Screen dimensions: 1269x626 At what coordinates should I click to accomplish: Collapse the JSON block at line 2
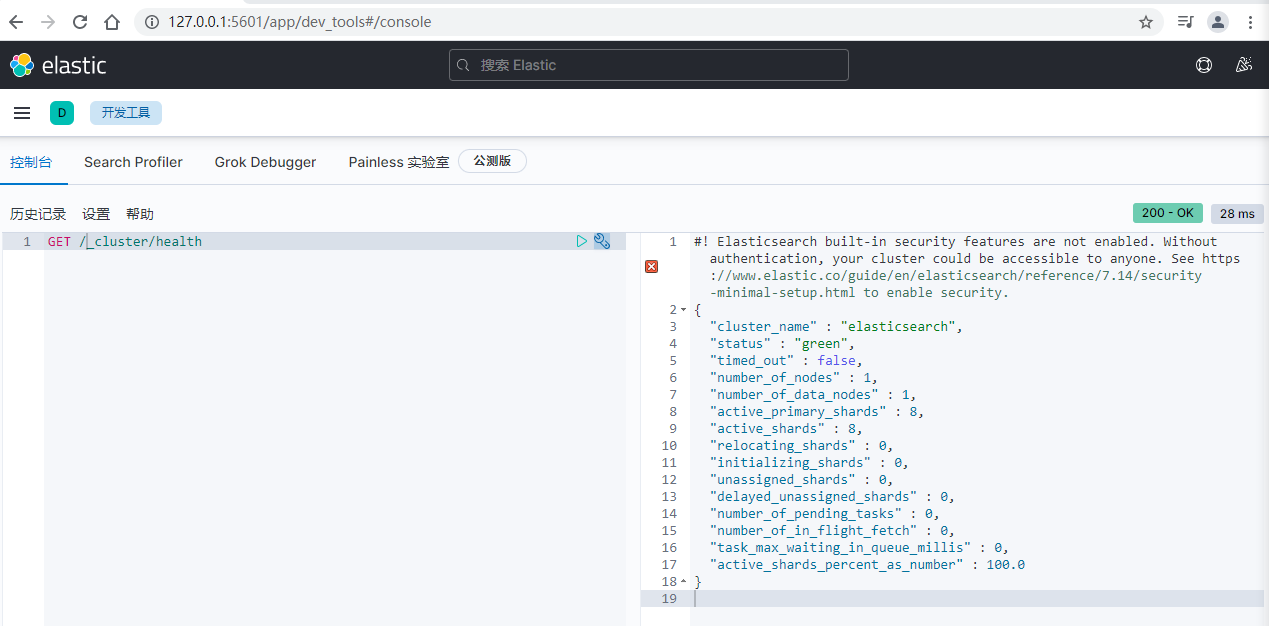click(x=684, y=310)
